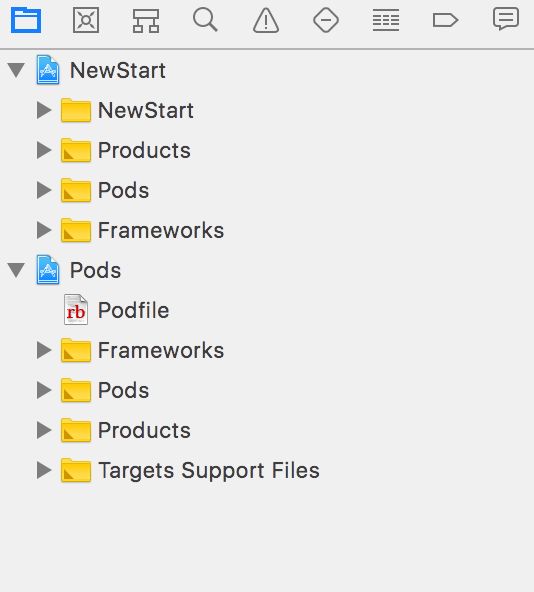Open the Symbol navigator hierarchy icon
The height and width of the screenshot is (592, 534).
[x=146, y=20]
